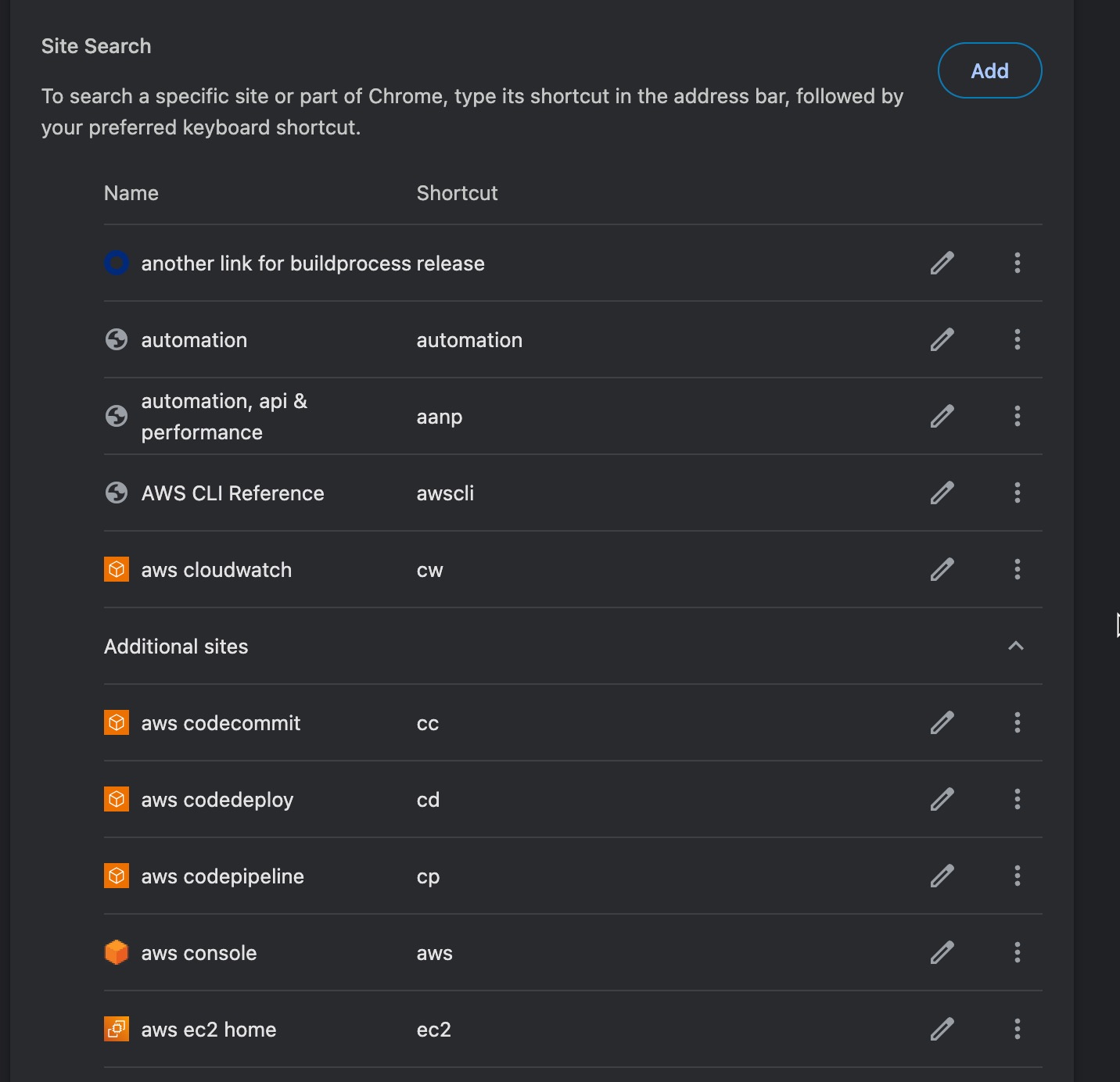Edit the aws cloudwatch entry
Viewport: 1120px width, 1082px height.
942,569
